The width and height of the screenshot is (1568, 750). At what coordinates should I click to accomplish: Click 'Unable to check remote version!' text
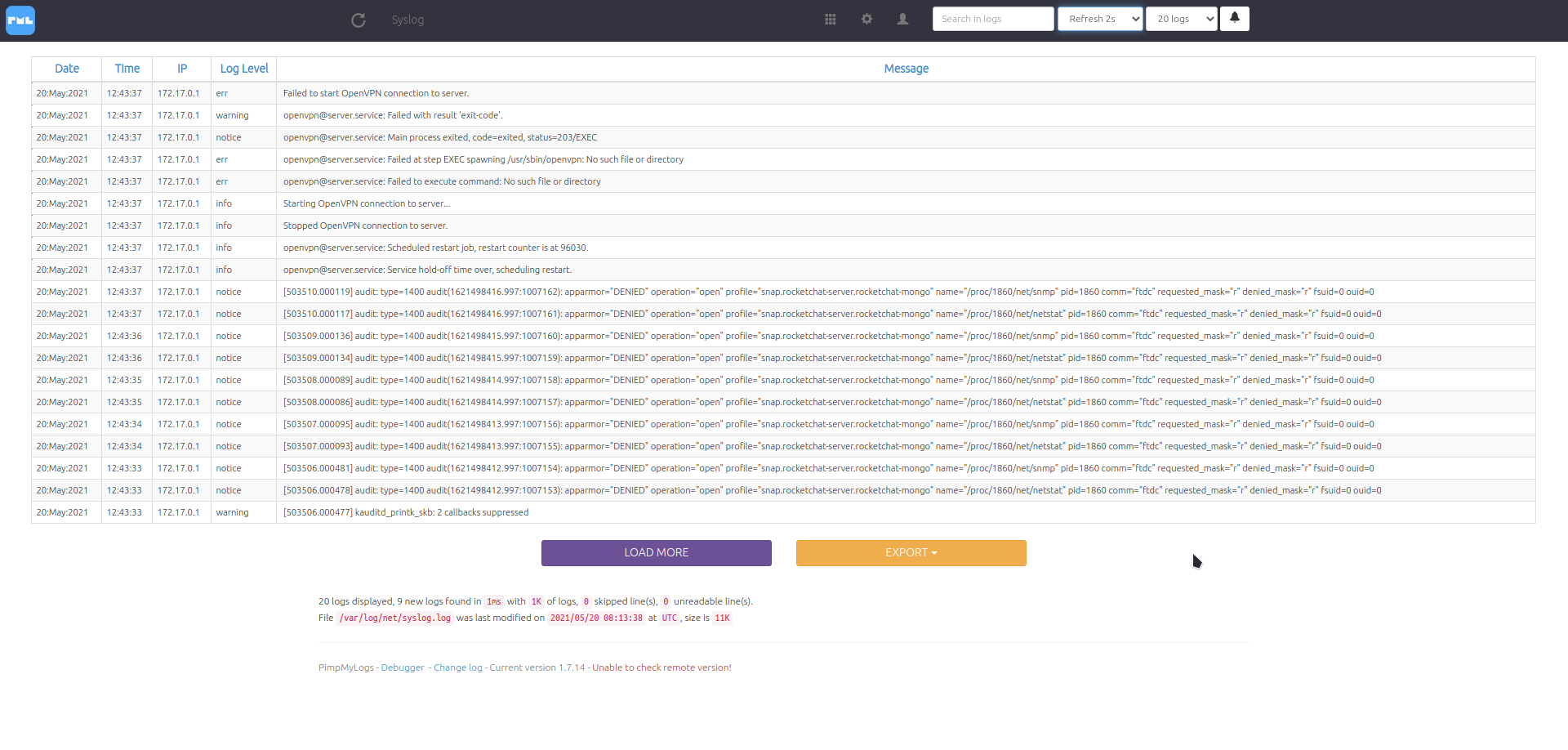[x=661, y=667]
